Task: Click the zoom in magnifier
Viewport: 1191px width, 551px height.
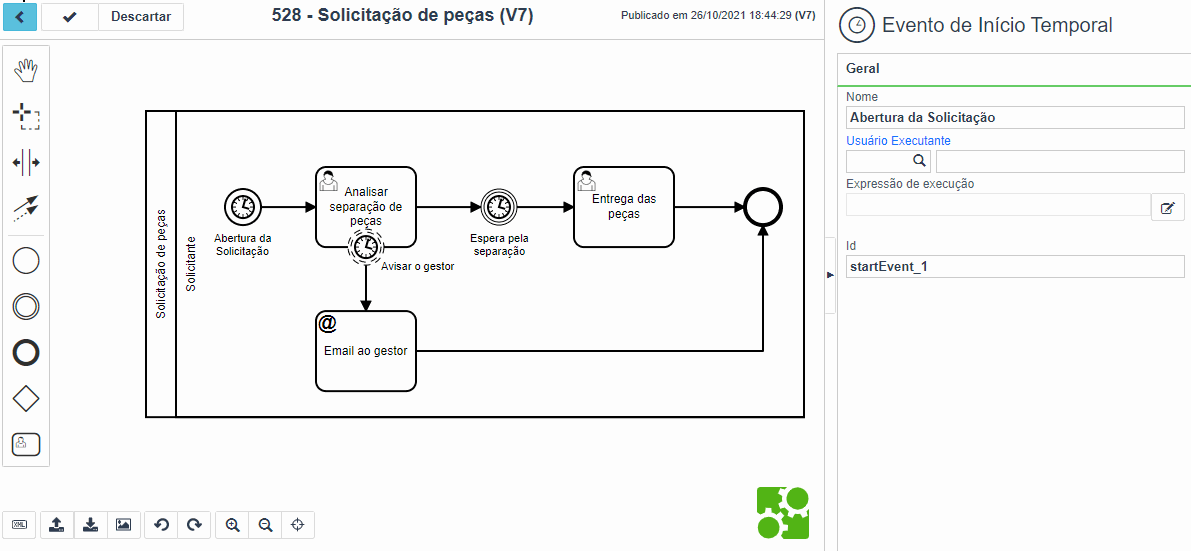Action: [x=232, y=524]
